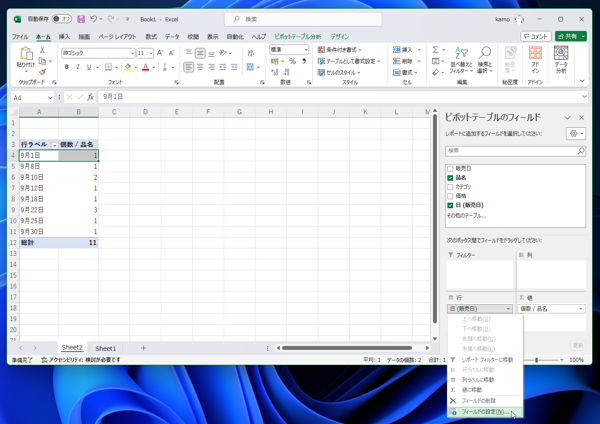Open the pivot field pane gear settings
600x424 pixels.
click(574, 133)
